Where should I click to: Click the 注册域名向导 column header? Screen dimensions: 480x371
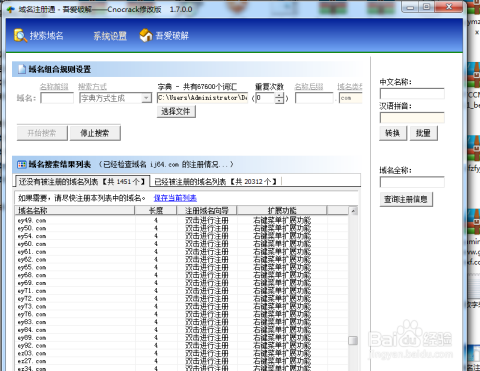click(x=207, y=210)
